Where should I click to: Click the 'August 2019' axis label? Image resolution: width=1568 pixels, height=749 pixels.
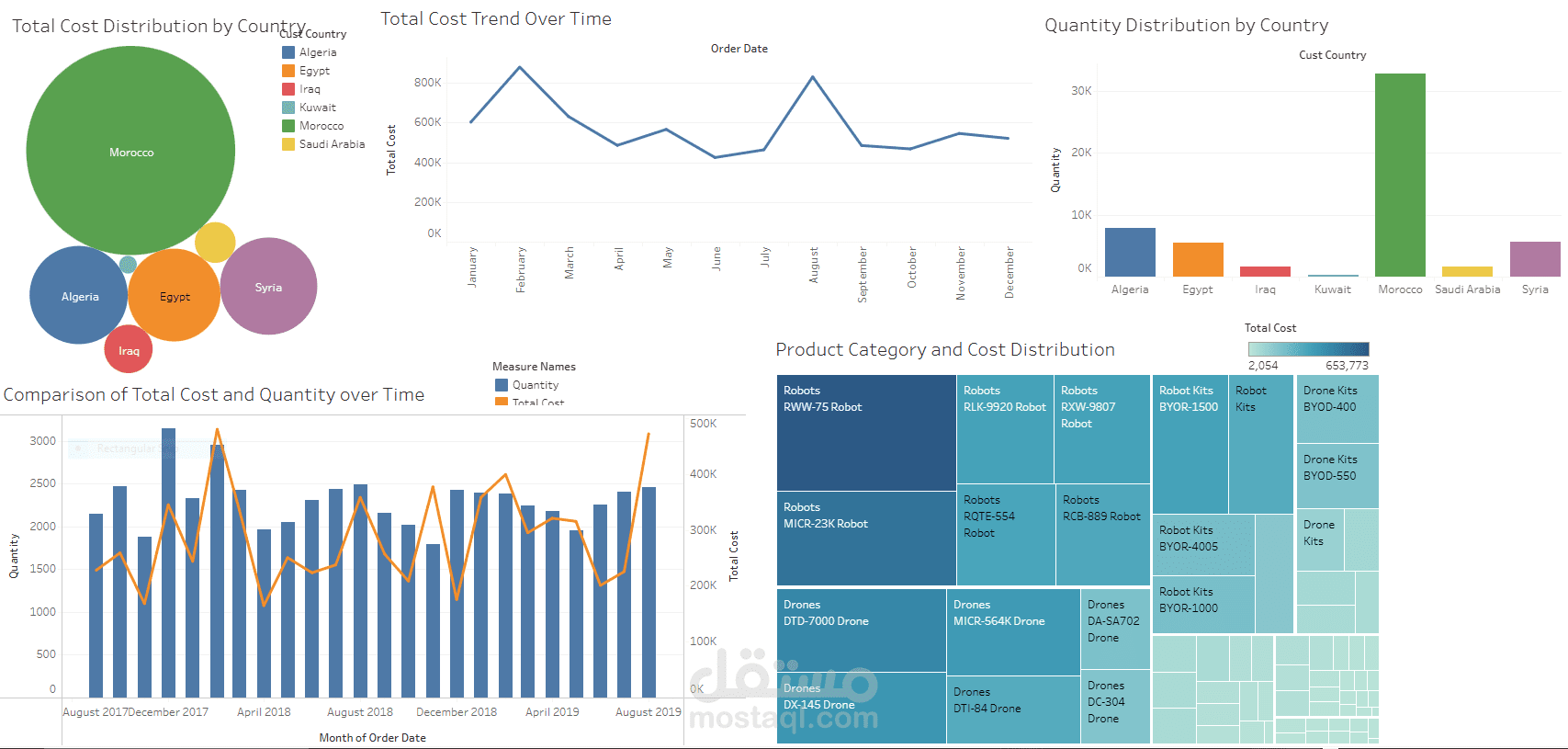pyautogui.click(x=649, y=712)
